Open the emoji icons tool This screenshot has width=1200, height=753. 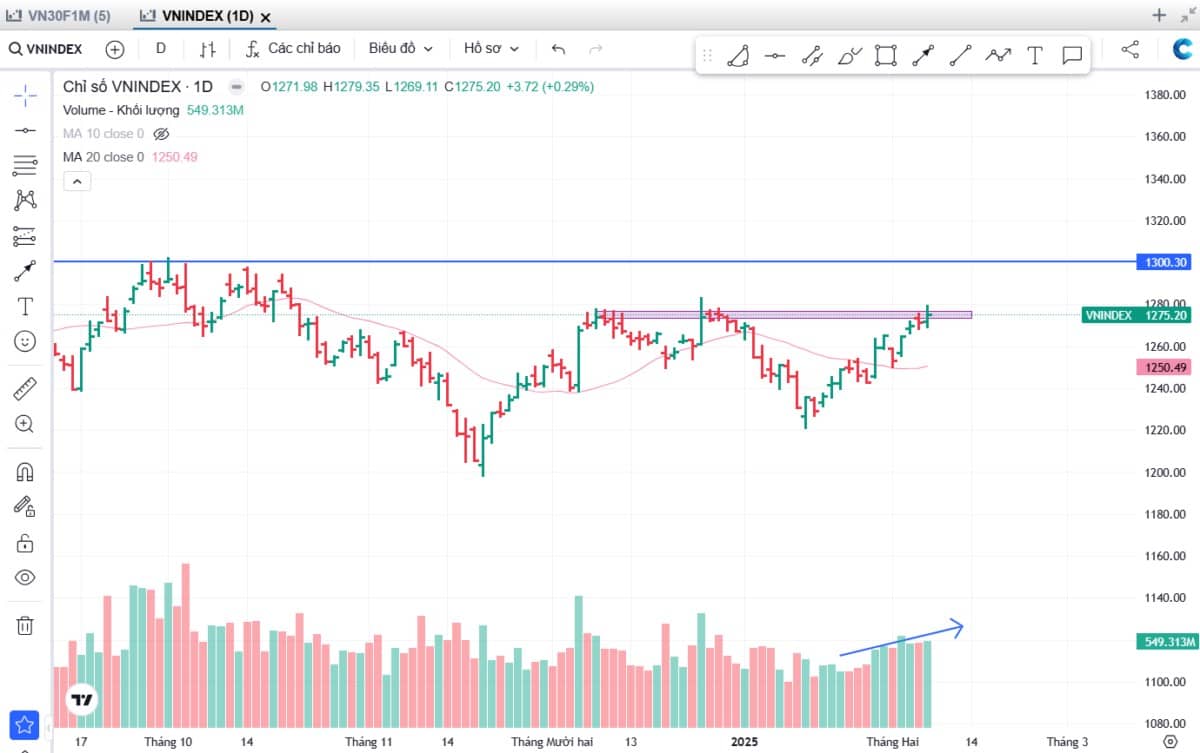pyautogui.click(x=25, y=341)
